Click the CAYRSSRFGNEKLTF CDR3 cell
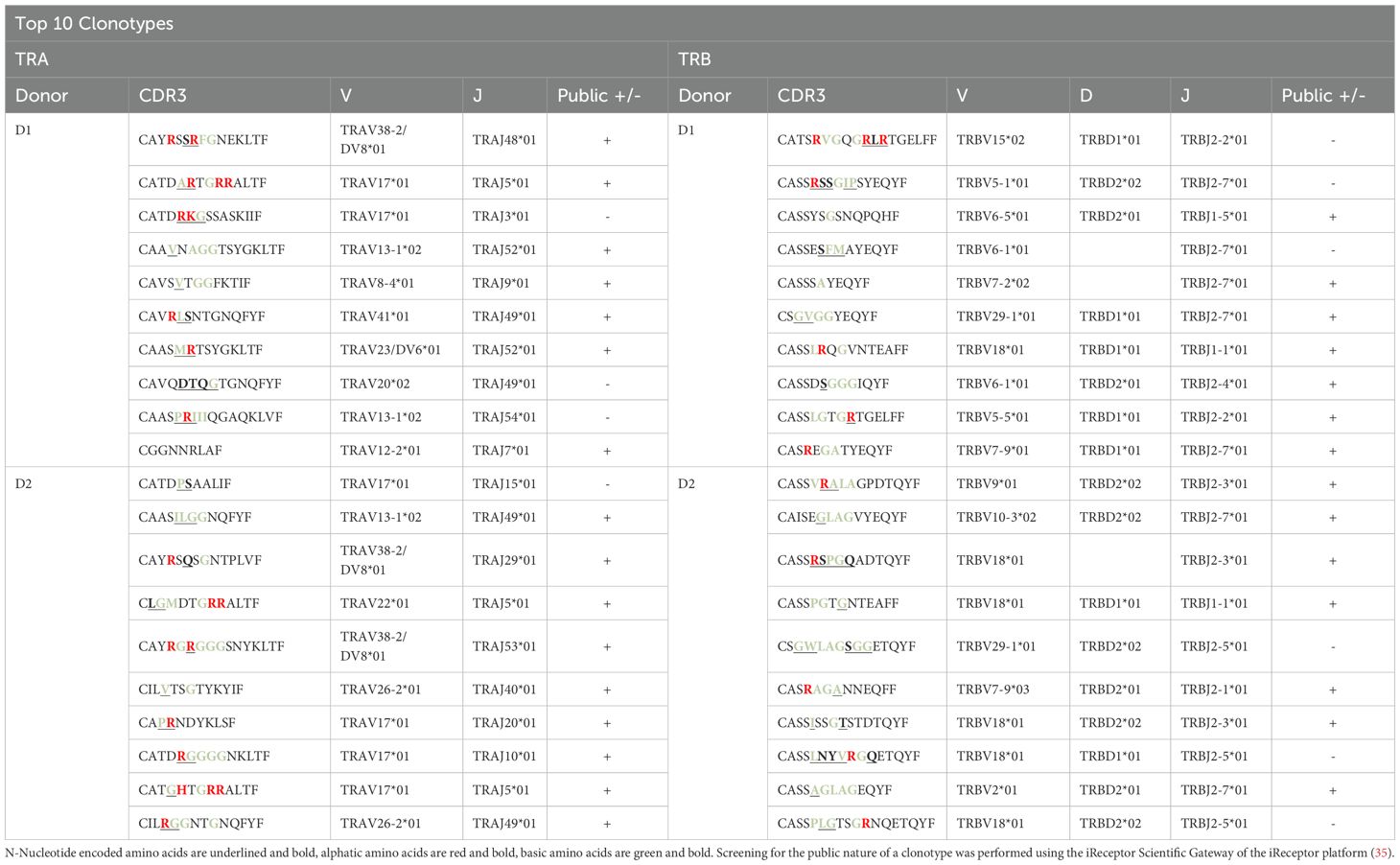This screenshot has height=865, width=1400. click(202, 140)
